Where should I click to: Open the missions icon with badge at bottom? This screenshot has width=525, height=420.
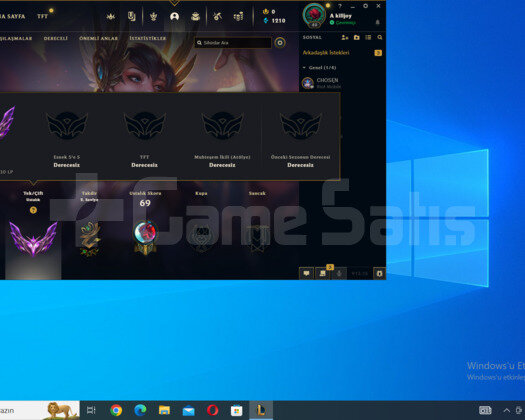tap(323, 273)
